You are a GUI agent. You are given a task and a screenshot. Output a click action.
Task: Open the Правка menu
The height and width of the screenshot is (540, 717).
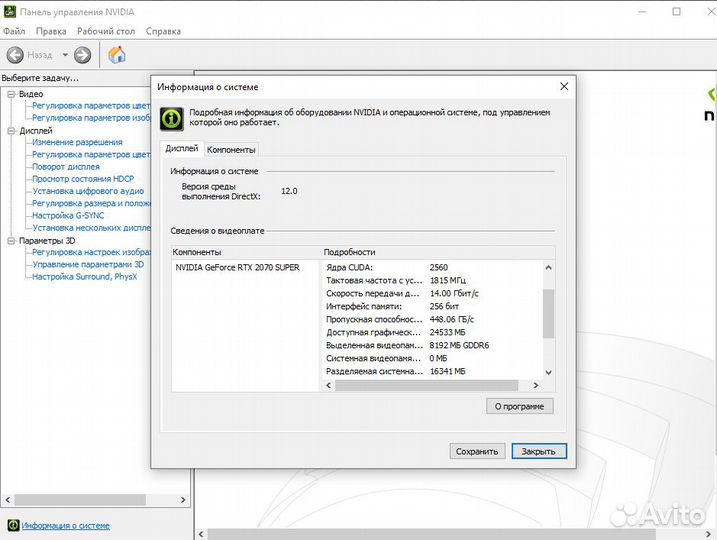point(51,31)
